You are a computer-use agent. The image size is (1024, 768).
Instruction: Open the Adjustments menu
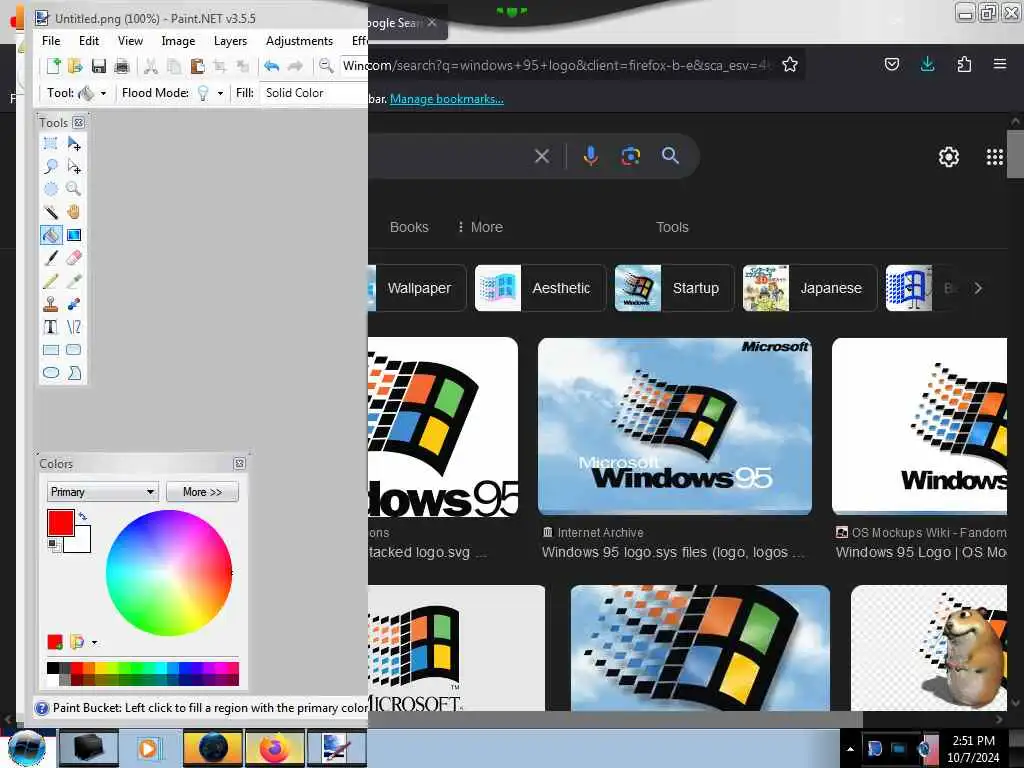click(299, 40)
